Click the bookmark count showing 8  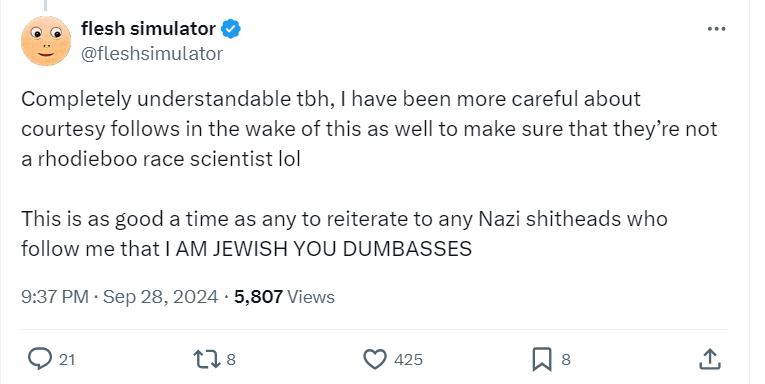(x=566, y=360)
